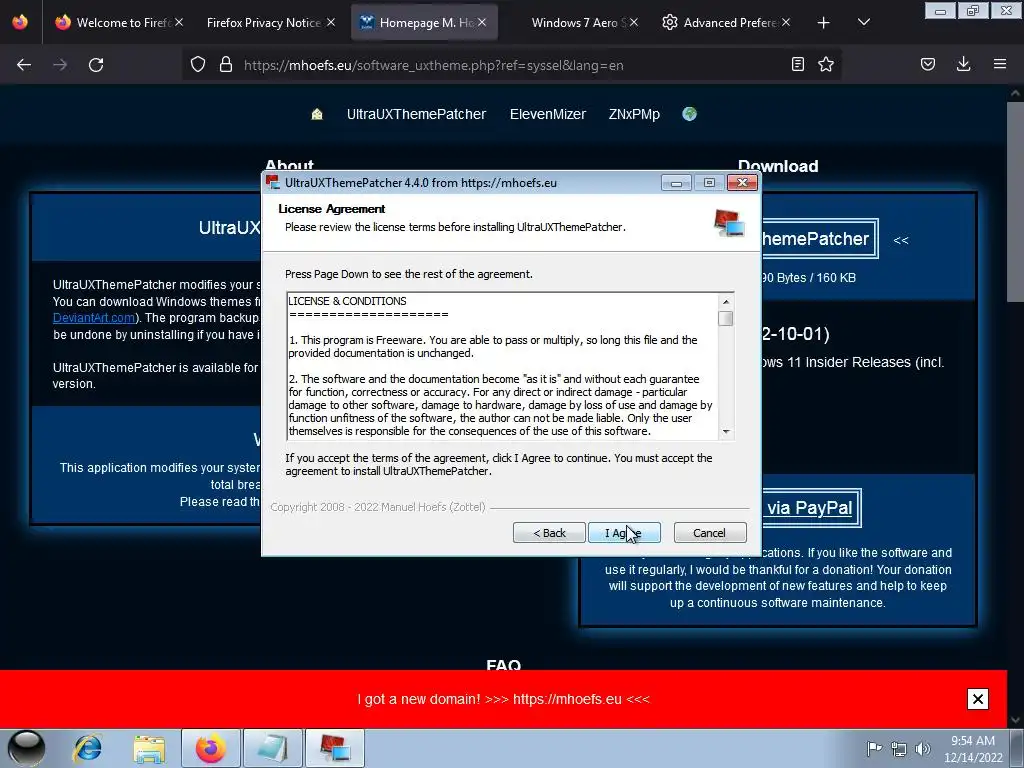Open ZNxPMp site menu link
The height and width of the screenshot is (768, 1024).
[x=634, y=114]
